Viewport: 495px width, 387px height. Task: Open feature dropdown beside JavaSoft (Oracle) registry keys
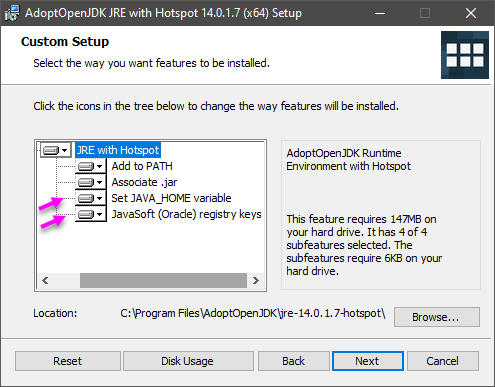point(91,214)
